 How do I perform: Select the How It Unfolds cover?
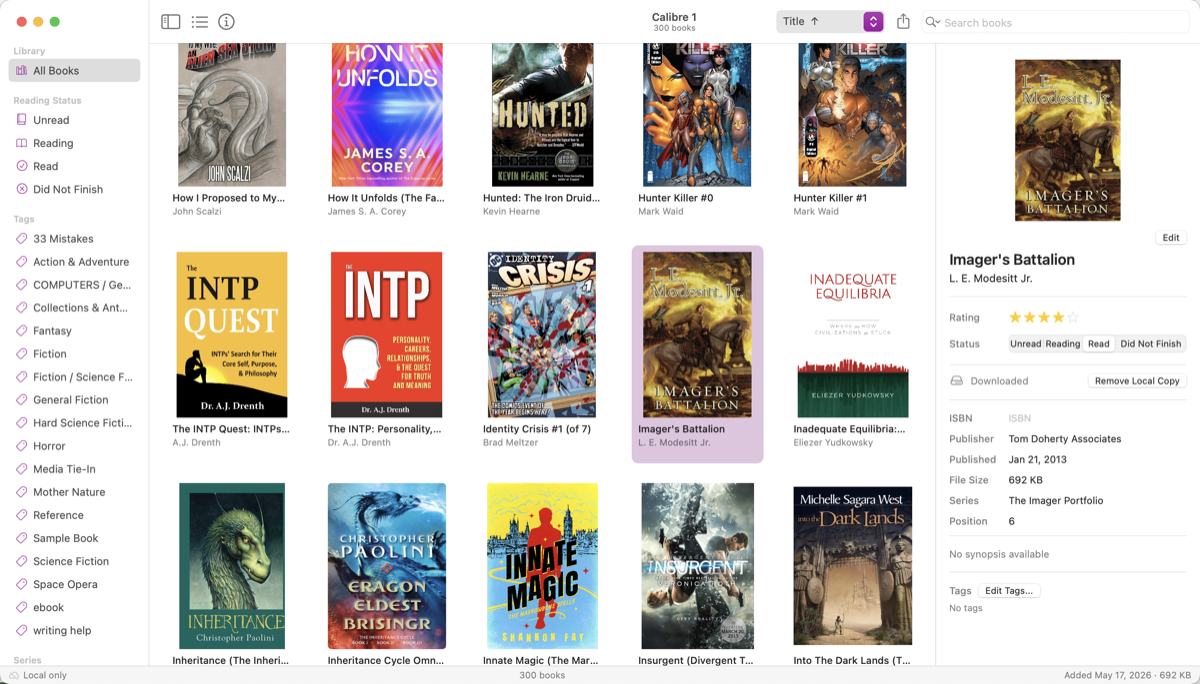[x=387, y=115]
